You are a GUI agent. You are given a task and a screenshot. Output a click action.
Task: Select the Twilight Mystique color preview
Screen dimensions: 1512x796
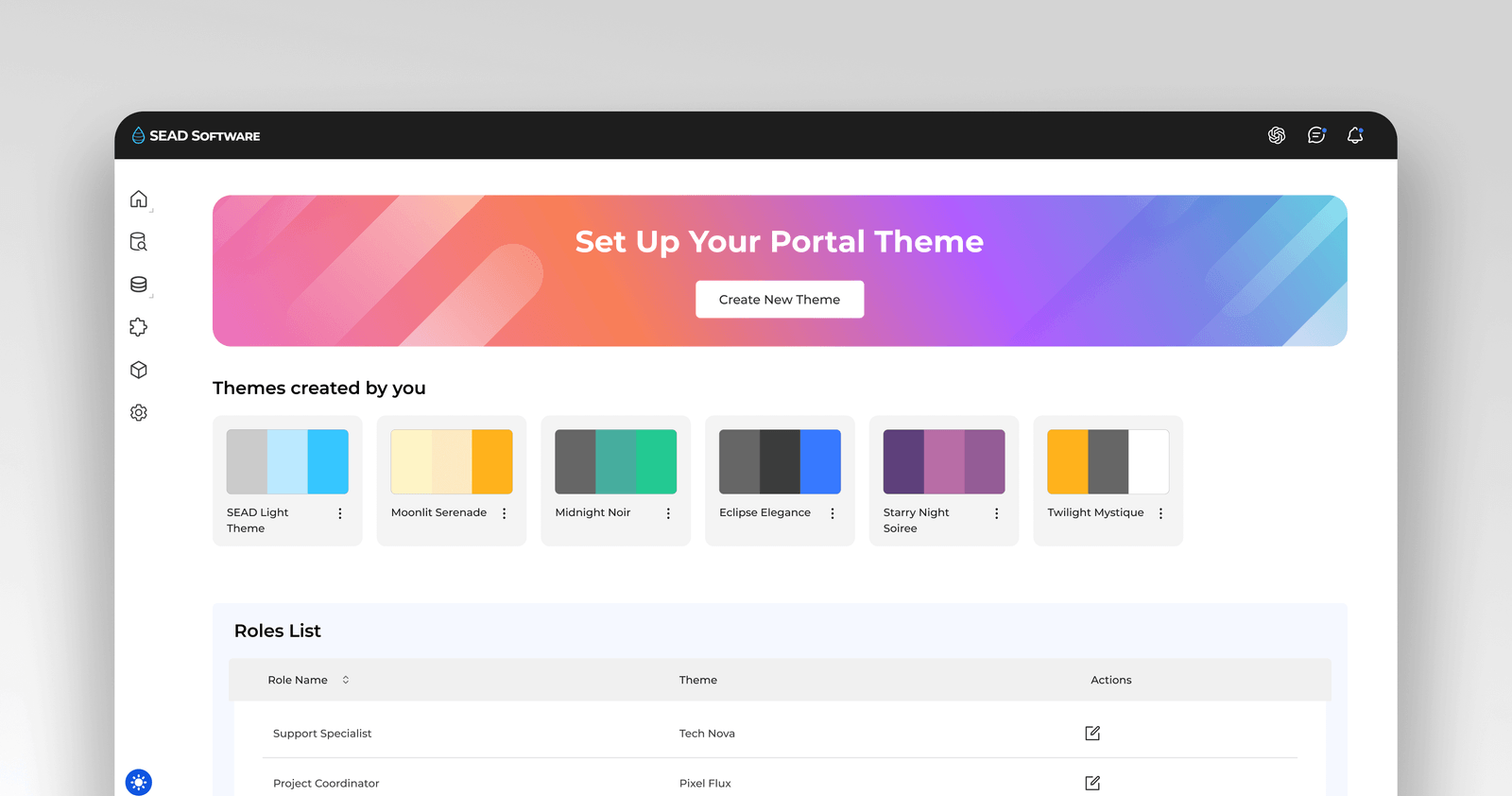click(x=1108, y=462)
